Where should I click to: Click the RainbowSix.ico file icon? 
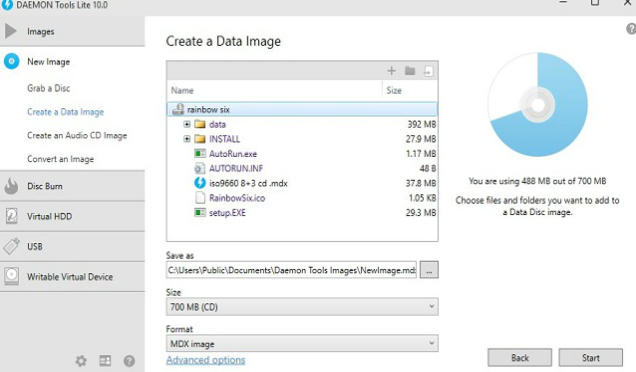coord(200,198)
